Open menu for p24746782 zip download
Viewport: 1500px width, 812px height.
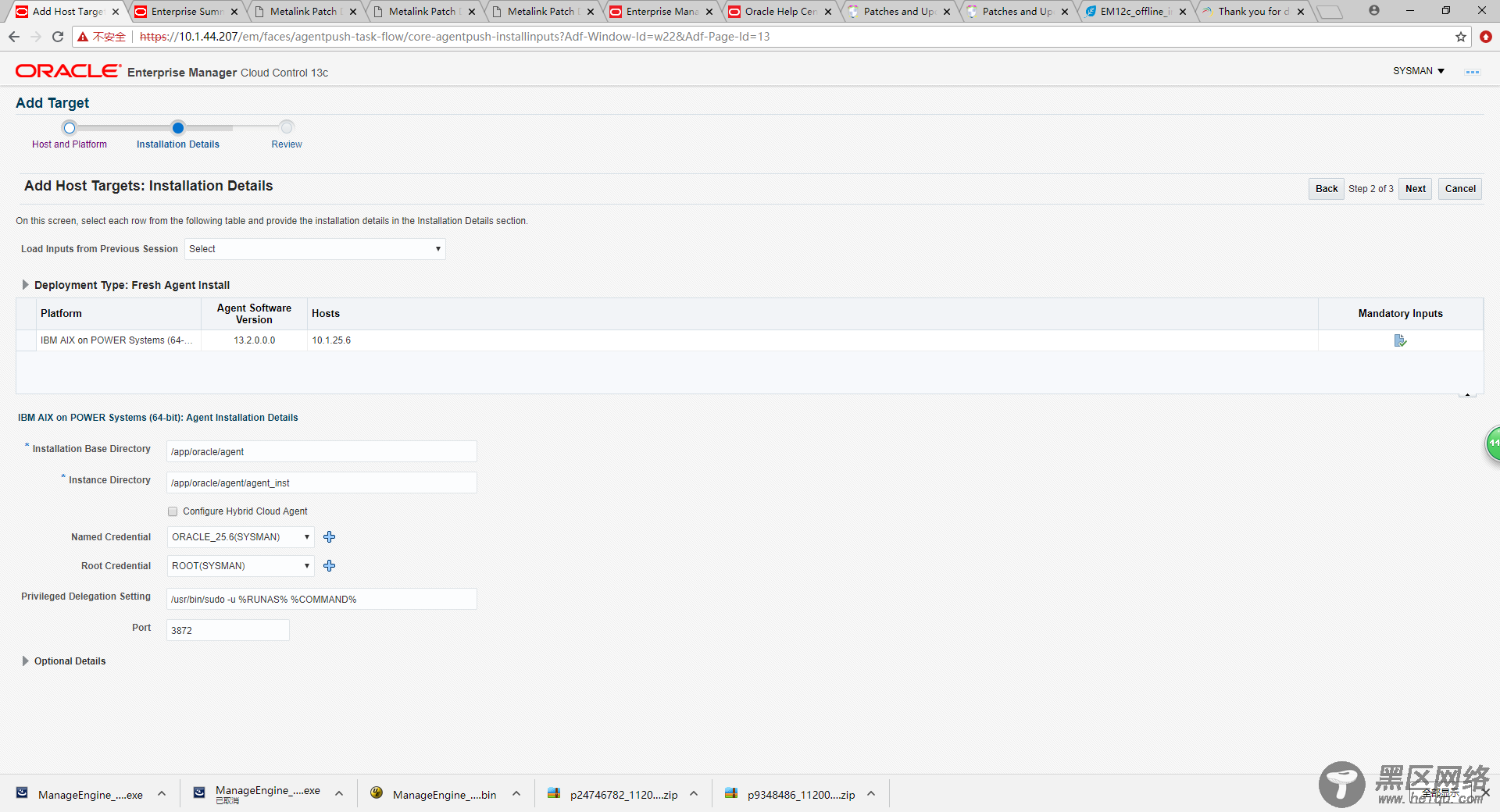pos(694,794)
